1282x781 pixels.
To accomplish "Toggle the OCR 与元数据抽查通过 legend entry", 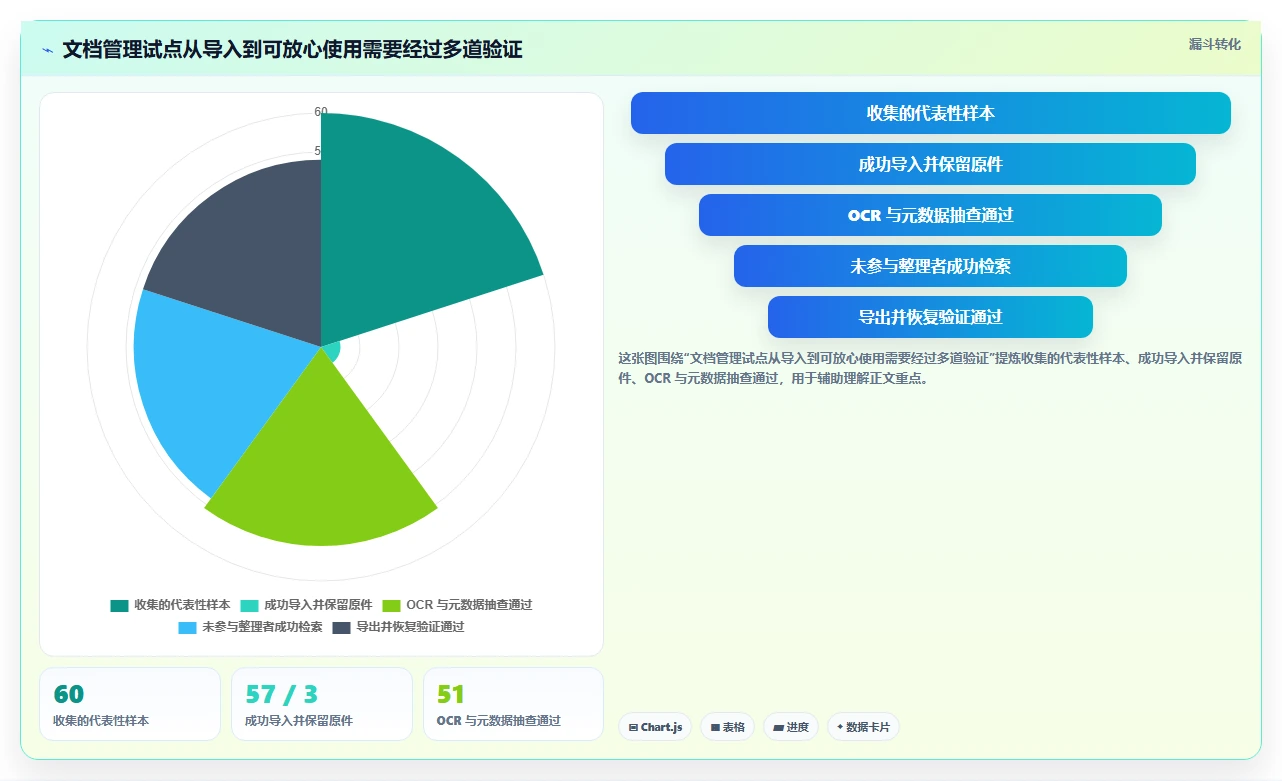I will click(x=457, y=605).
